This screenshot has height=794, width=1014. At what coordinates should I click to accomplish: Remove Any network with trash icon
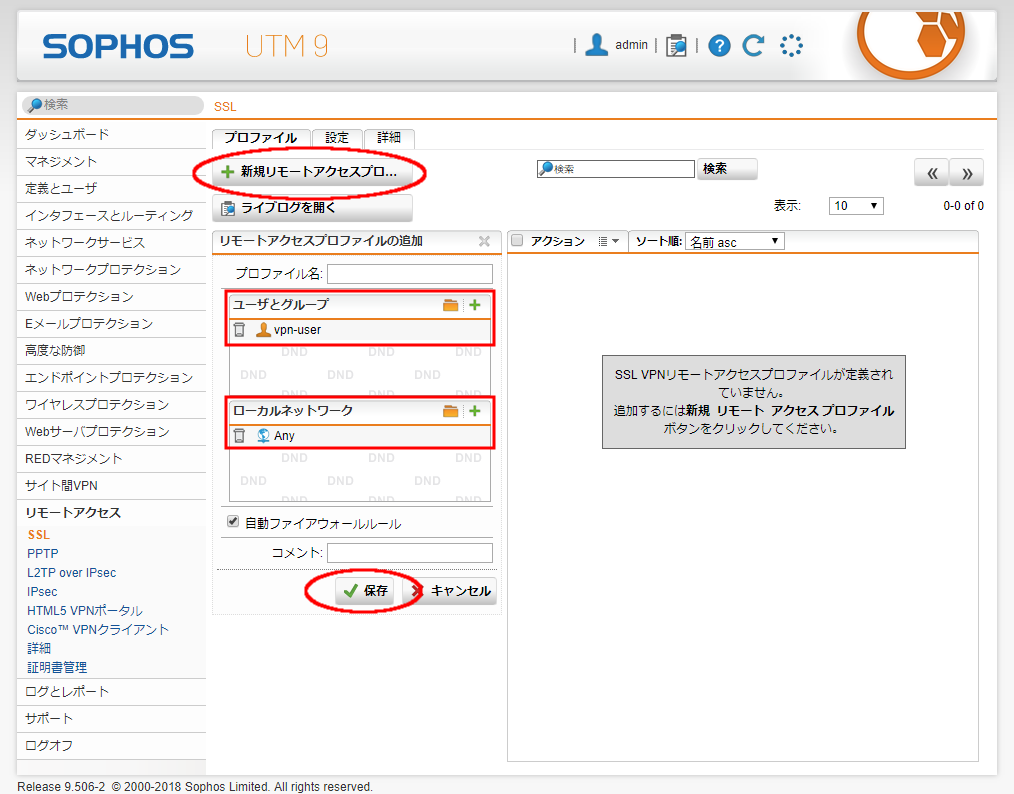(240, 436)
